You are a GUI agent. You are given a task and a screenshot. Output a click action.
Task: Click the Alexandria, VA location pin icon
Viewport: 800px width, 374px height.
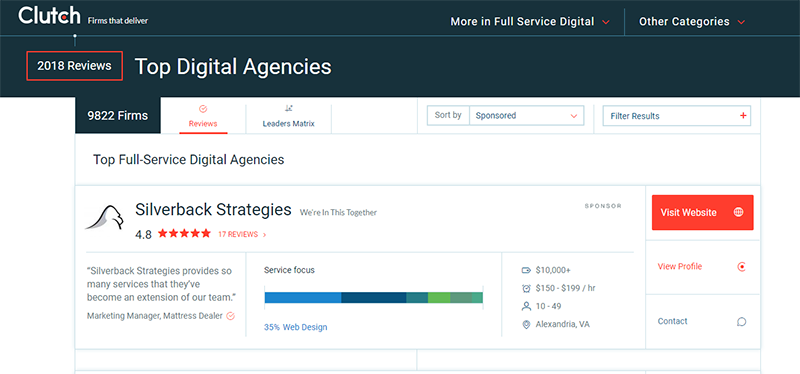pyautogui.click(x=527, y=325)
